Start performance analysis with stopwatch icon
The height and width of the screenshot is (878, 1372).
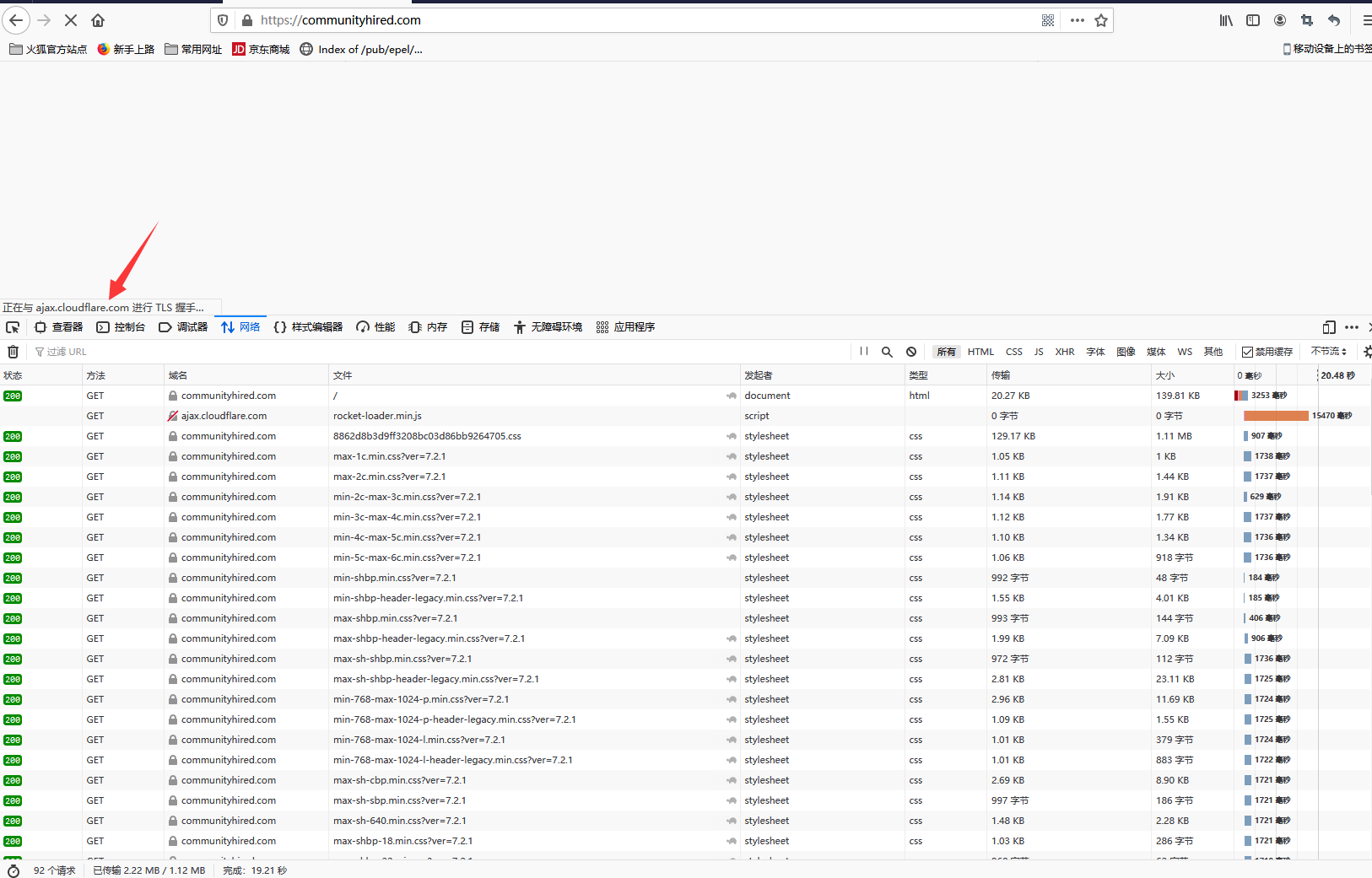click(x=13, y=870)
